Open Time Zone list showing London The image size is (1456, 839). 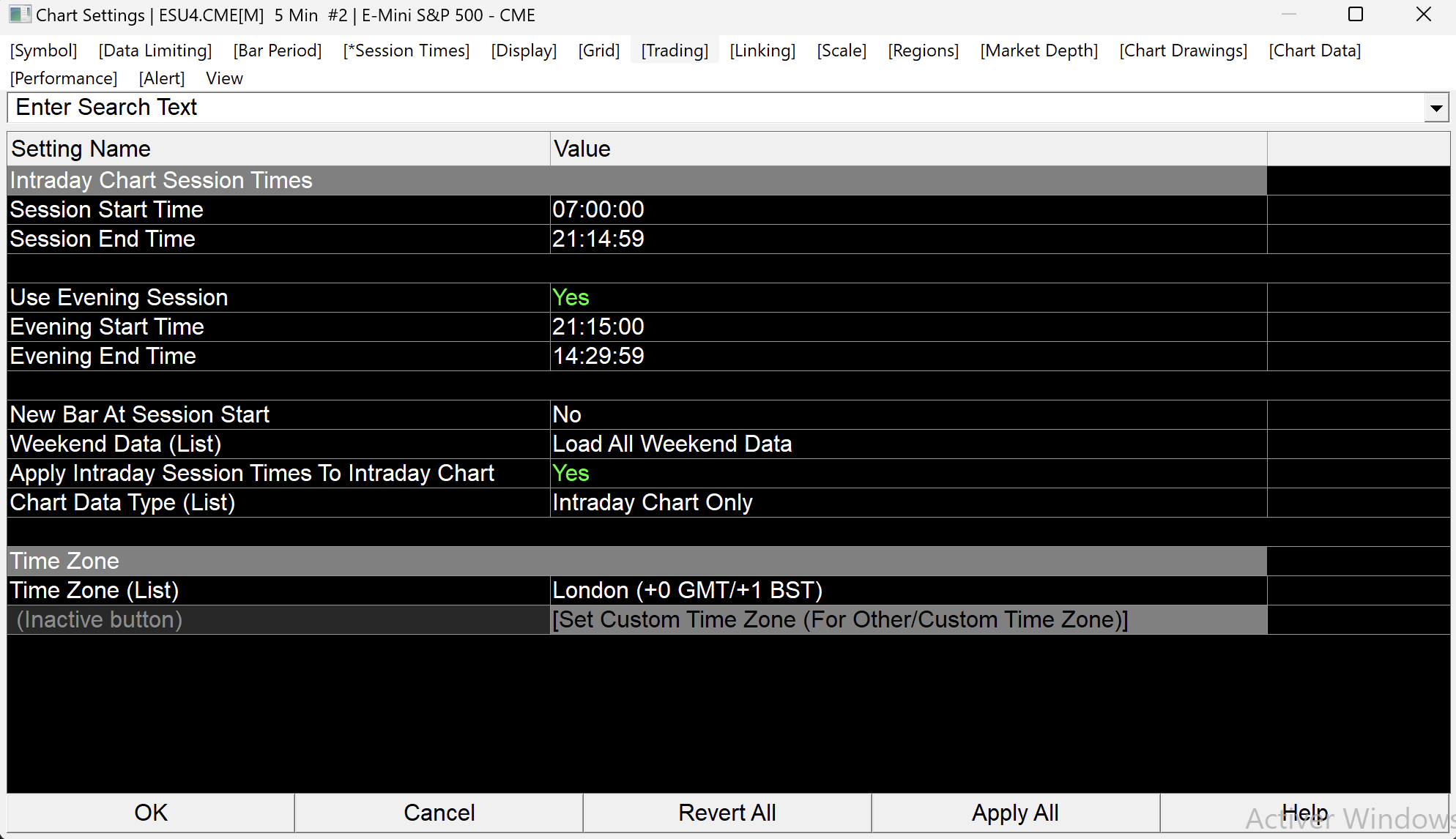[x=687, y=590]
